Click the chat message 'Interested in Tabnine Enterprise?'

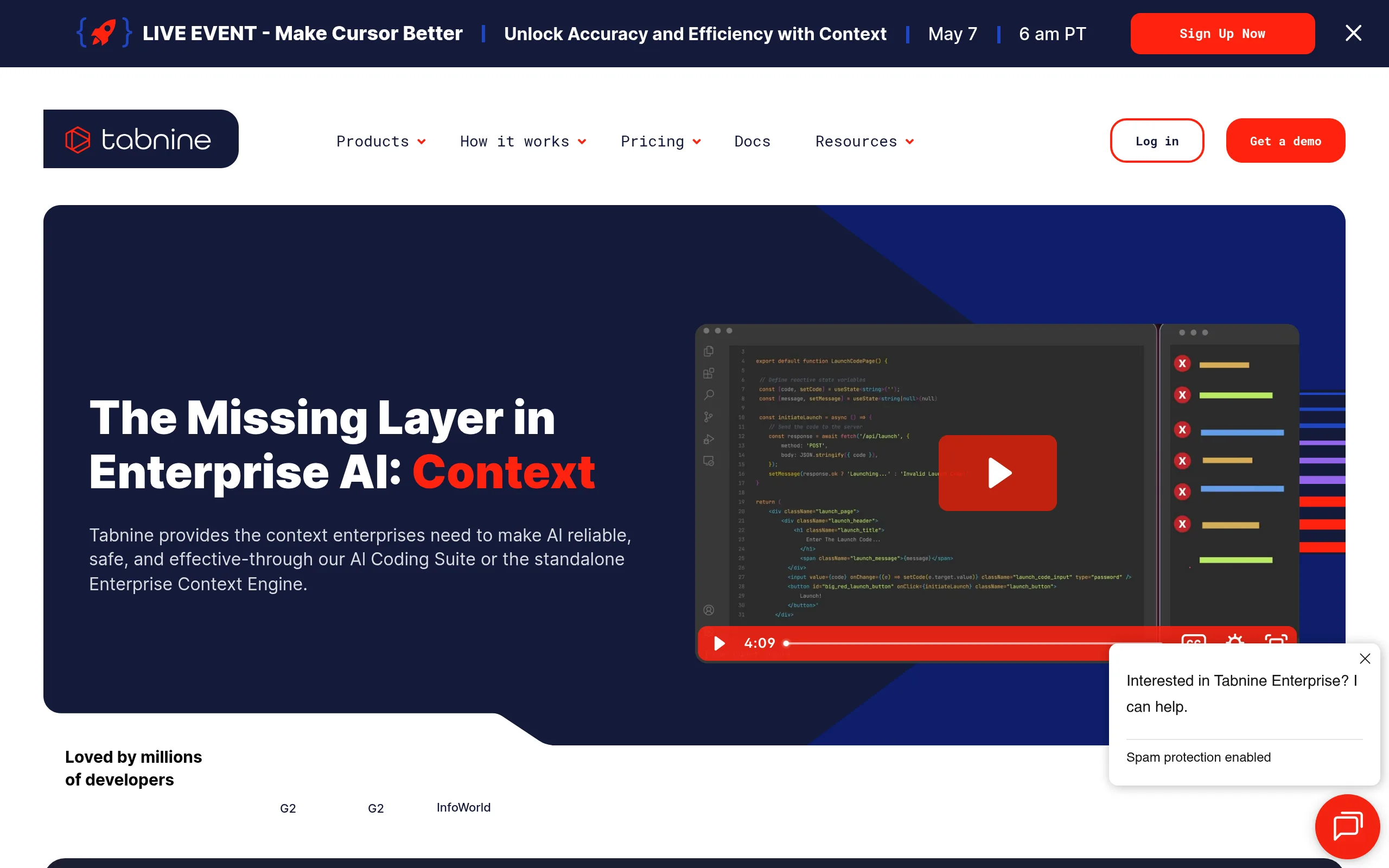pyautogui.click(x=1241, y=693)
